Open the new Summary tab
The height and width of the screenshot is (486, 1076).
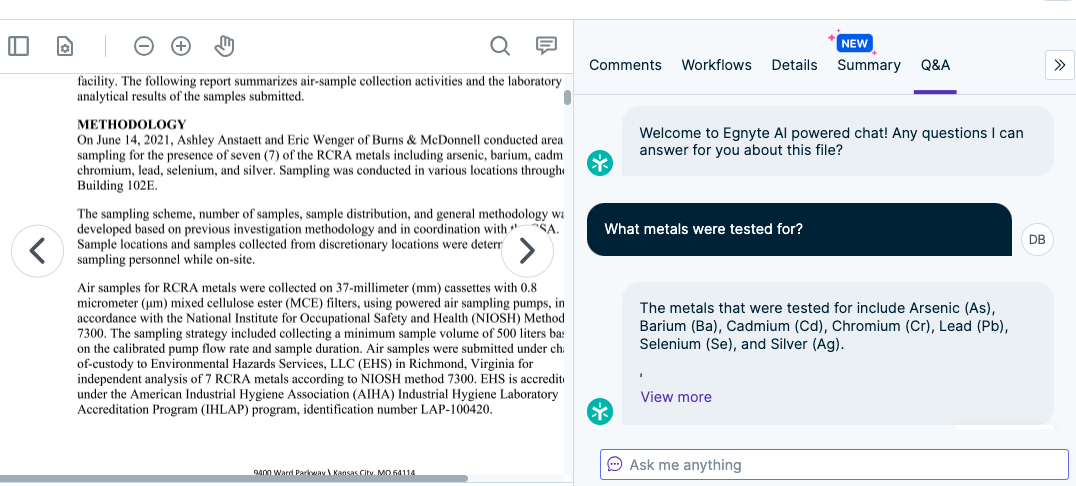point(869,65)
